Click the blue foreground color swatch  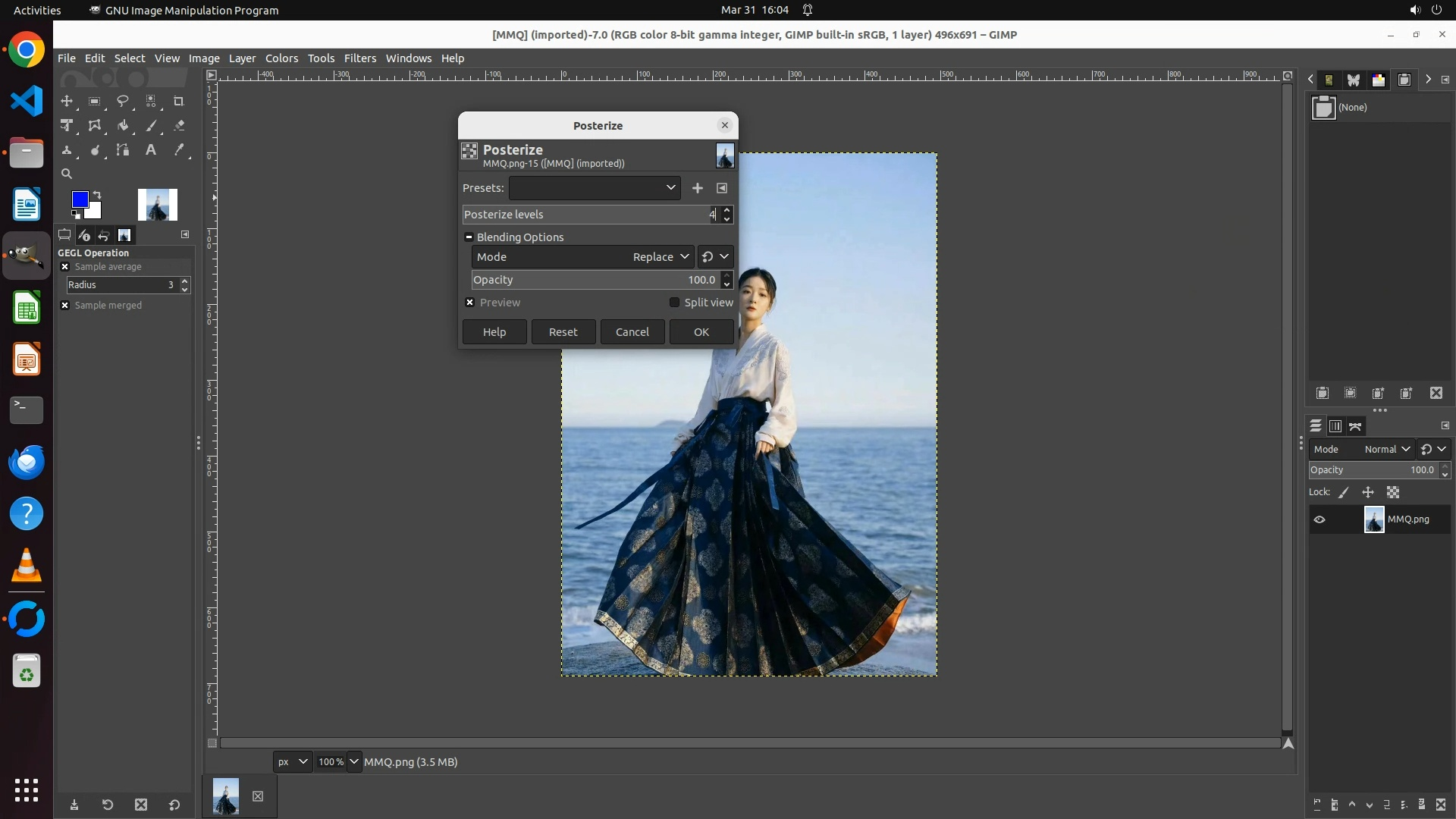click(x=80, y=199)
